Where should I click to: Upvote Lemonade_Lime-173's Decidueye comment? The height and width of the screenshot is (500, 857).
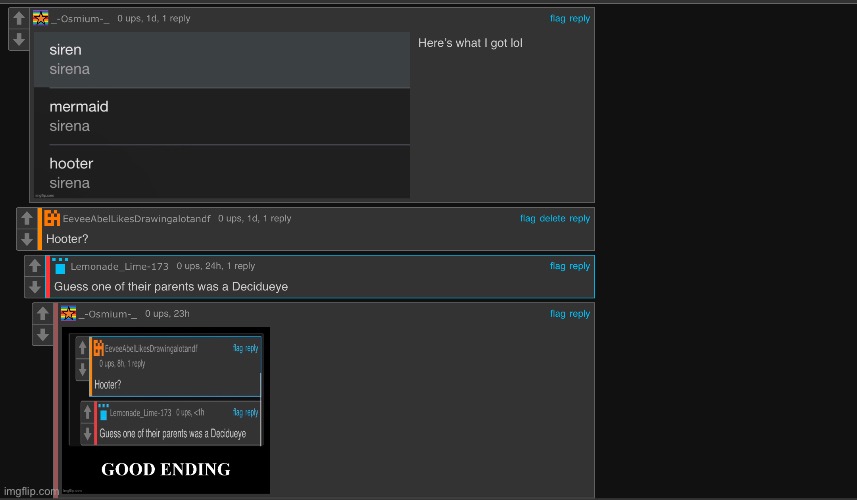coord(34,267)
